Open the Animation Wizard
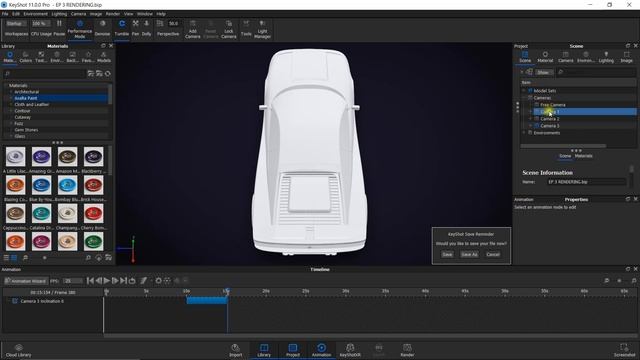Image resolution: width=640 pixels, height=360 pixels. [26, 281]
